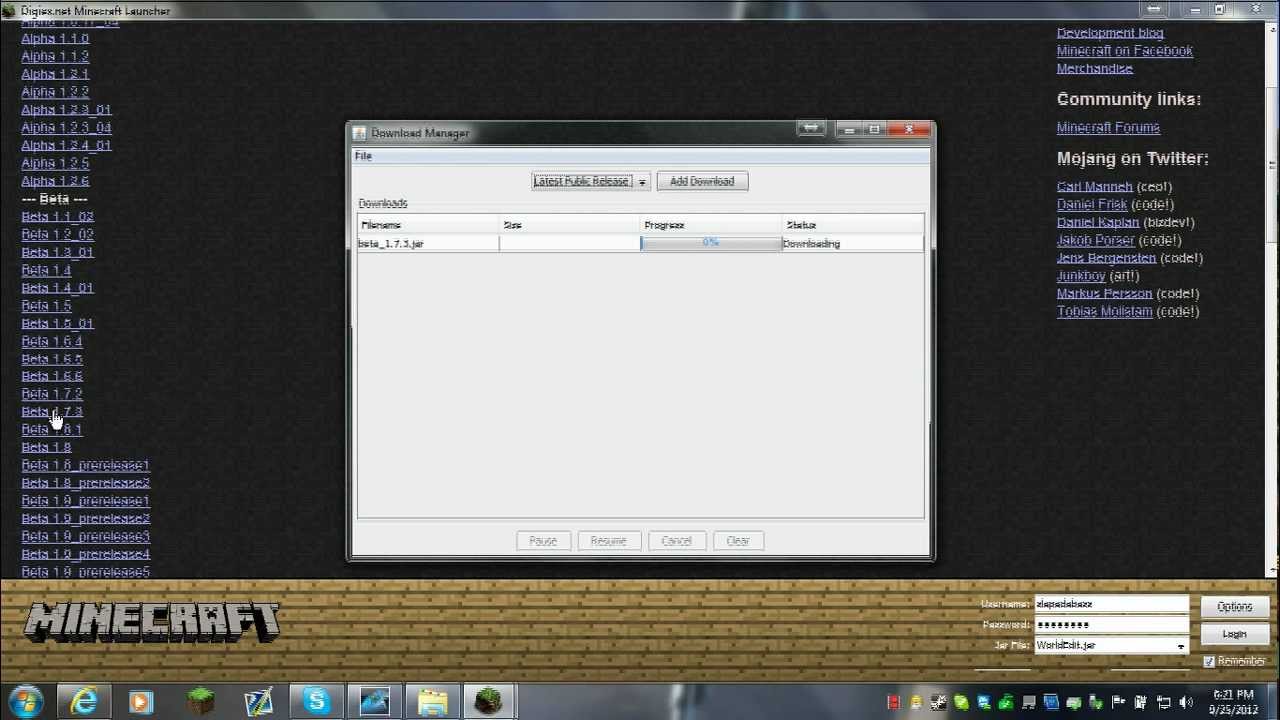Click the Login button
Viewport: 1280px width, 720px height.
[1234, 634]
